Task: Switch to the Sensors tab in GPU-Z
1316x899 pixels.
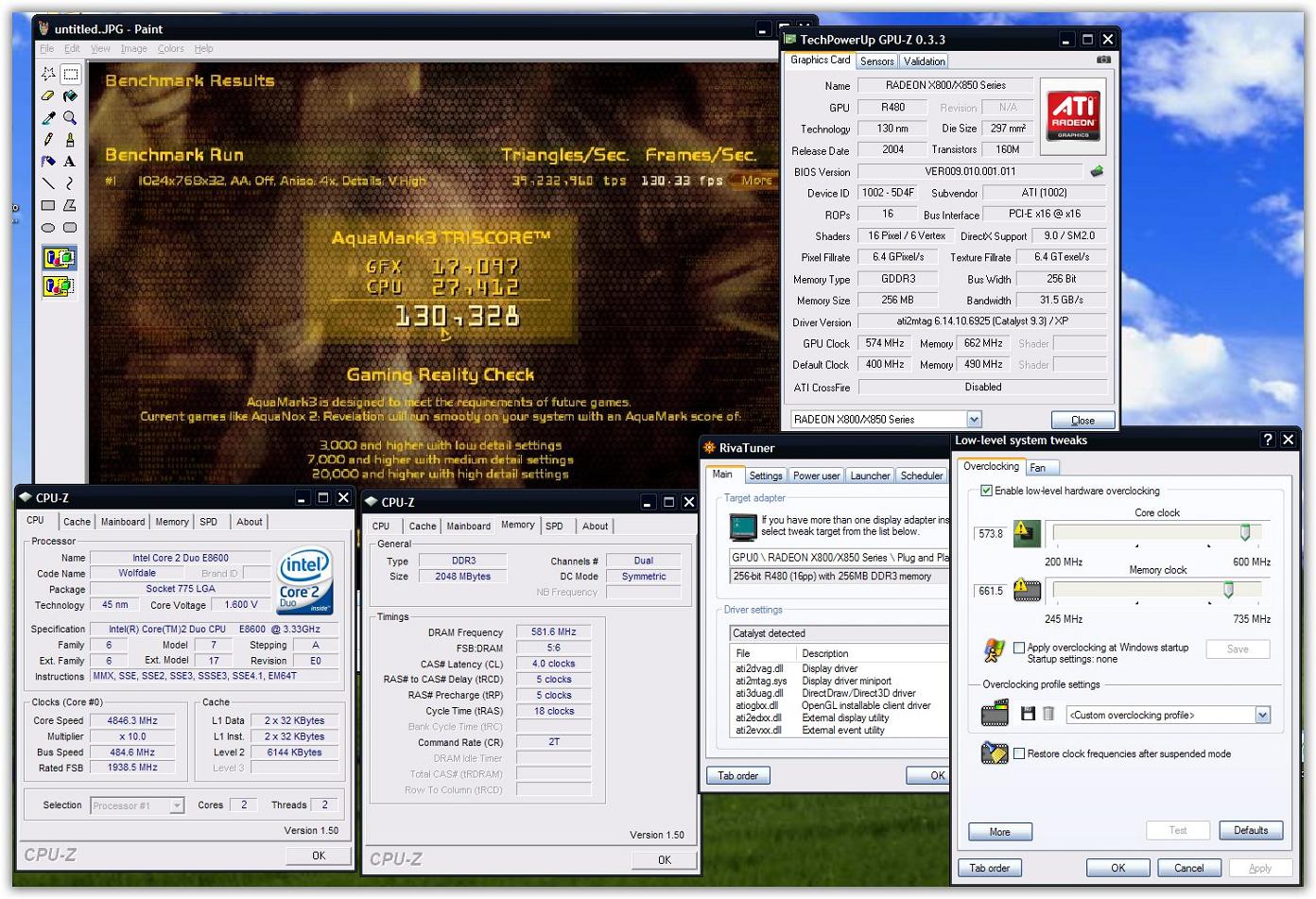Action: pyautogui.click(x=877, y=61)
